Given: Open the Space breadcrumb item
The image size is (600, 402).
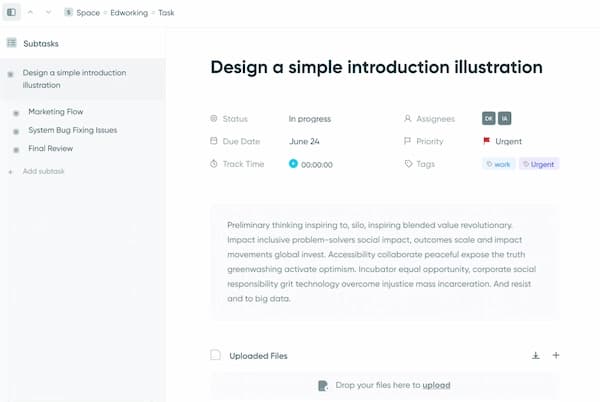Looking at the screenshot, I should point(87,12).
